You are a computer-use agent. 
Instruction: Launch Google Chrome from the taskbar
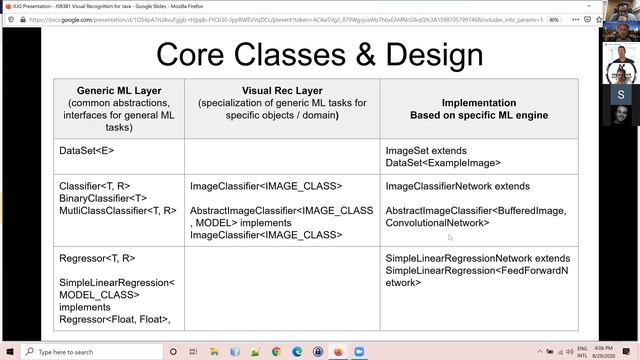click(x=276, y=351)
